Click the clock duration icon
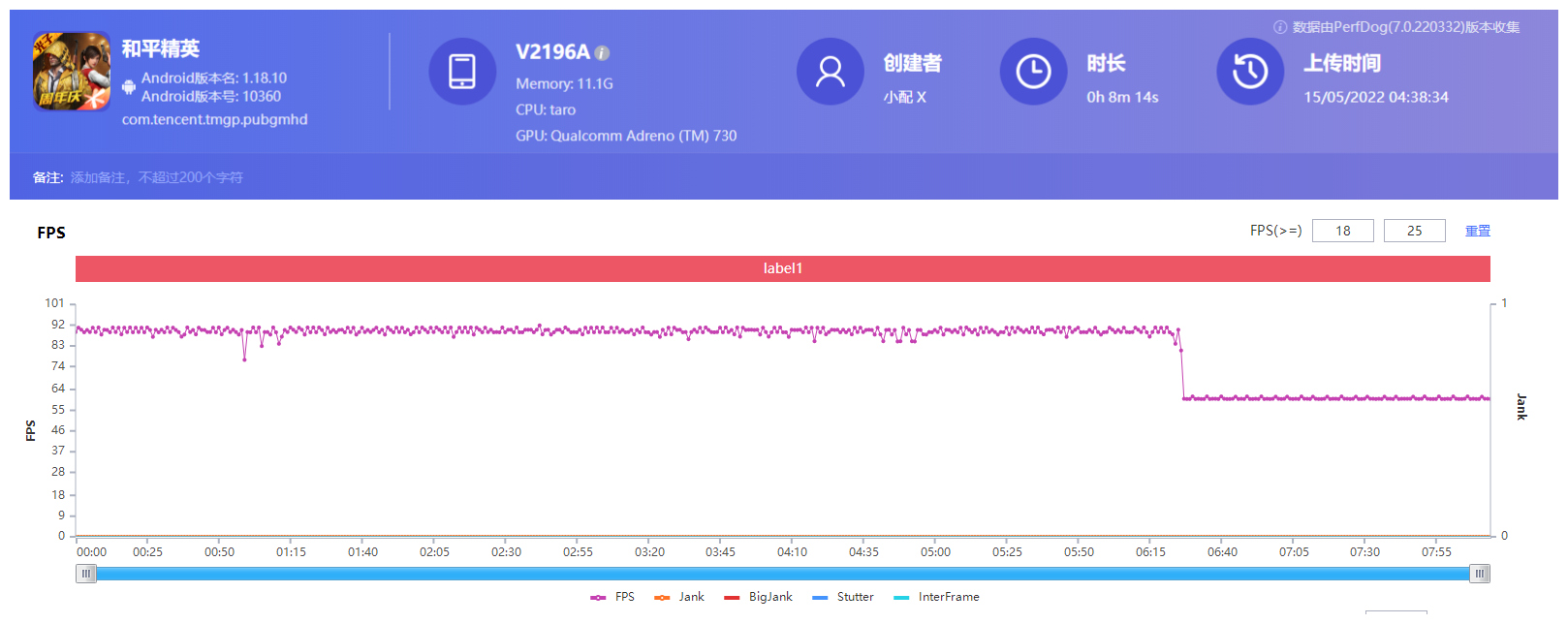The width and height of the screenshot is (1568, 624). coord(1033,72)
